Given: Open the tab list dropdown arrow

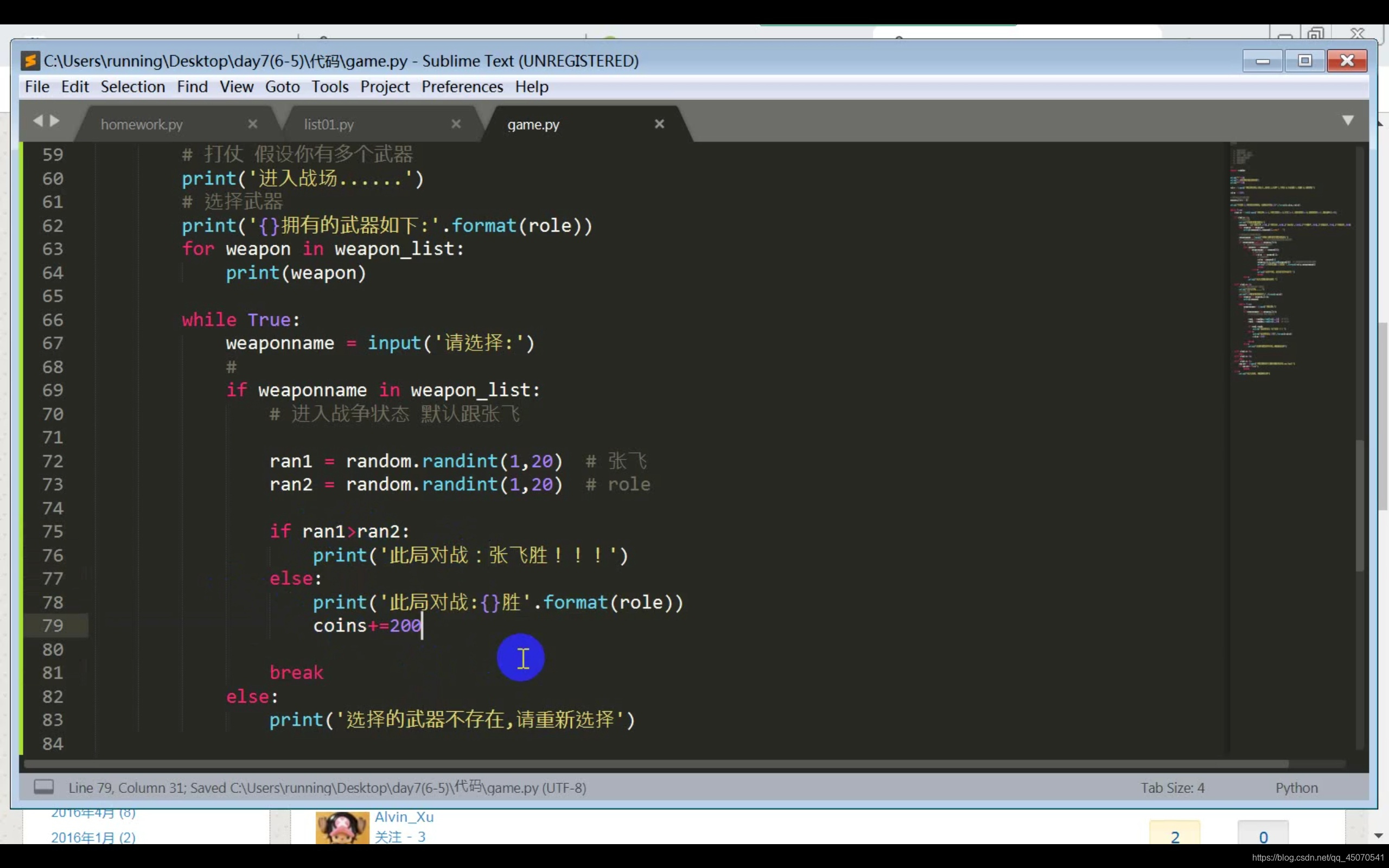Looking at the screenshot, I should pos(1348,120).
